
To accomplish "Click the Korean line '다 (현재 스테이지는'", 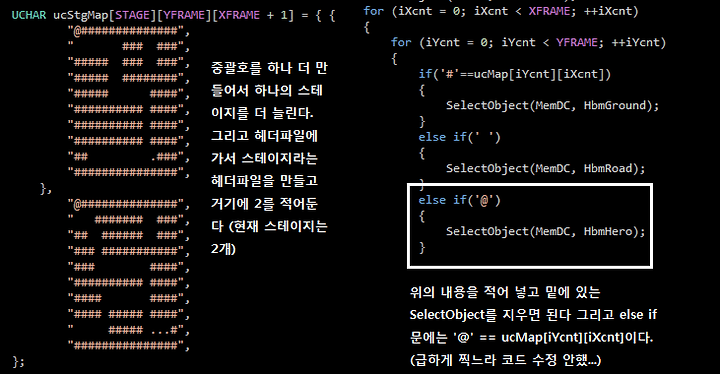I will (x=269, y=226).
